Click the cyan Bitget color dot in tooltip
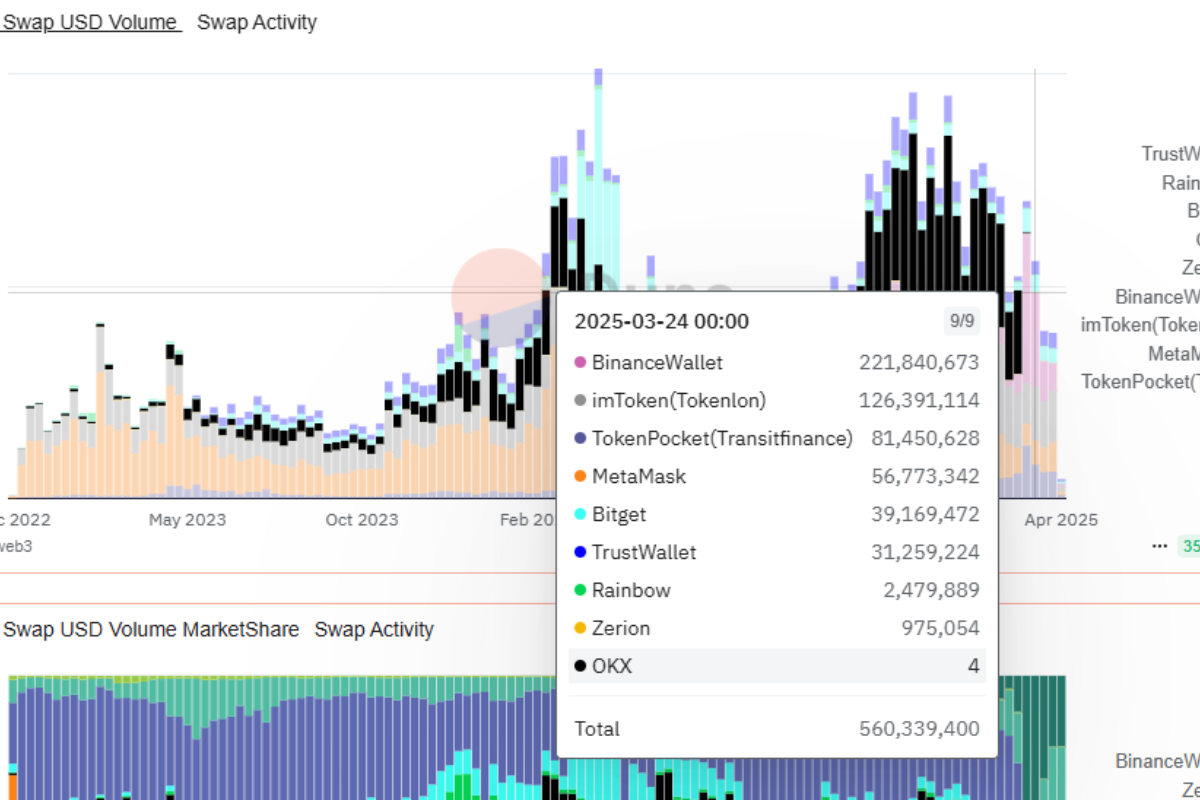Image resolution: width=1200 pixels, height=800 pixels. [580, 515]
